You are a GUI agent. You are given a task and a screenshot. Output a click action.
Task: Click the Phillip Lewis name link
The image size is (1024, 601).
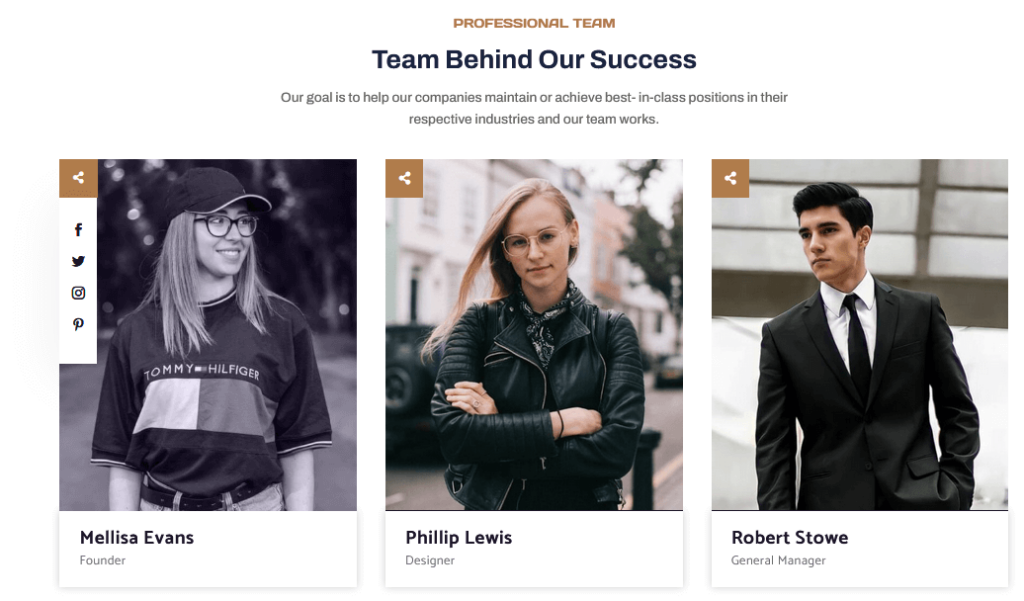coord(458,537)
